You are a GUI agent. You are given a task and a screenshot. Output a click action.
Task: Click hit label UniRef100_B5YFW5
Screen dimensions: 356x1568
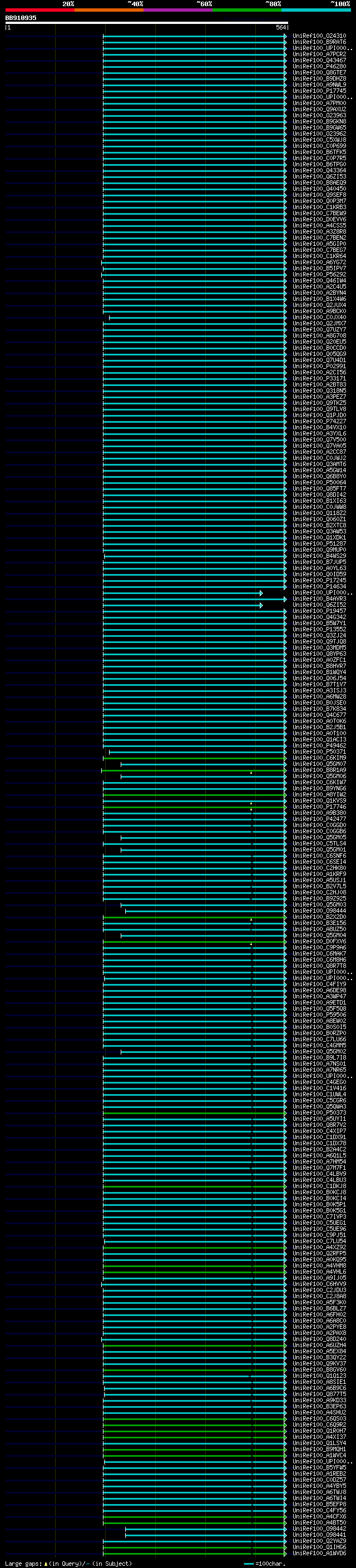tap(319, 1467)
